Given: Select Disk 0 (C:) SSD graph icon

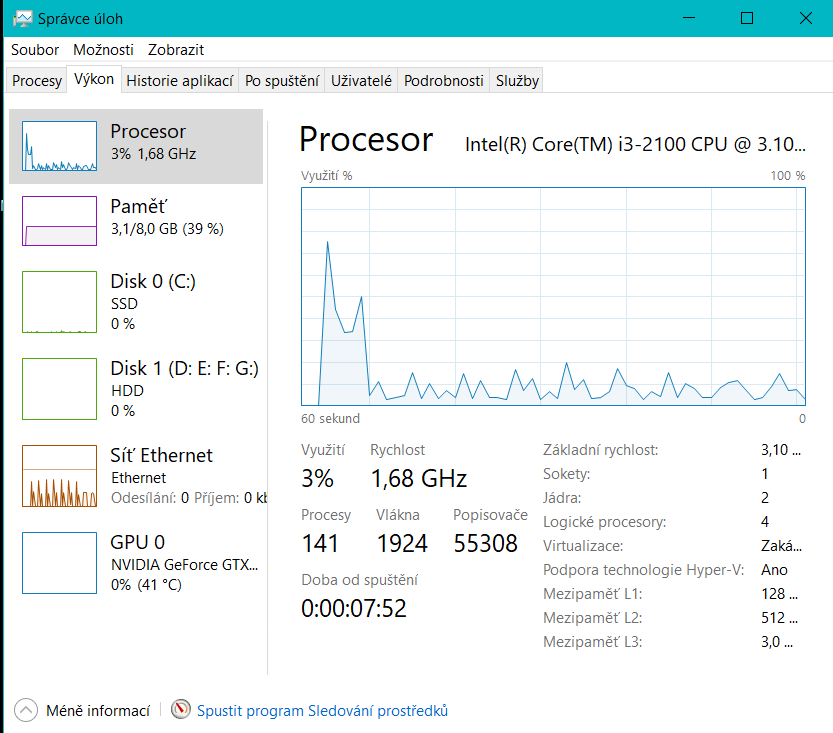Looking at the screenshot, I should coord(59,302).
